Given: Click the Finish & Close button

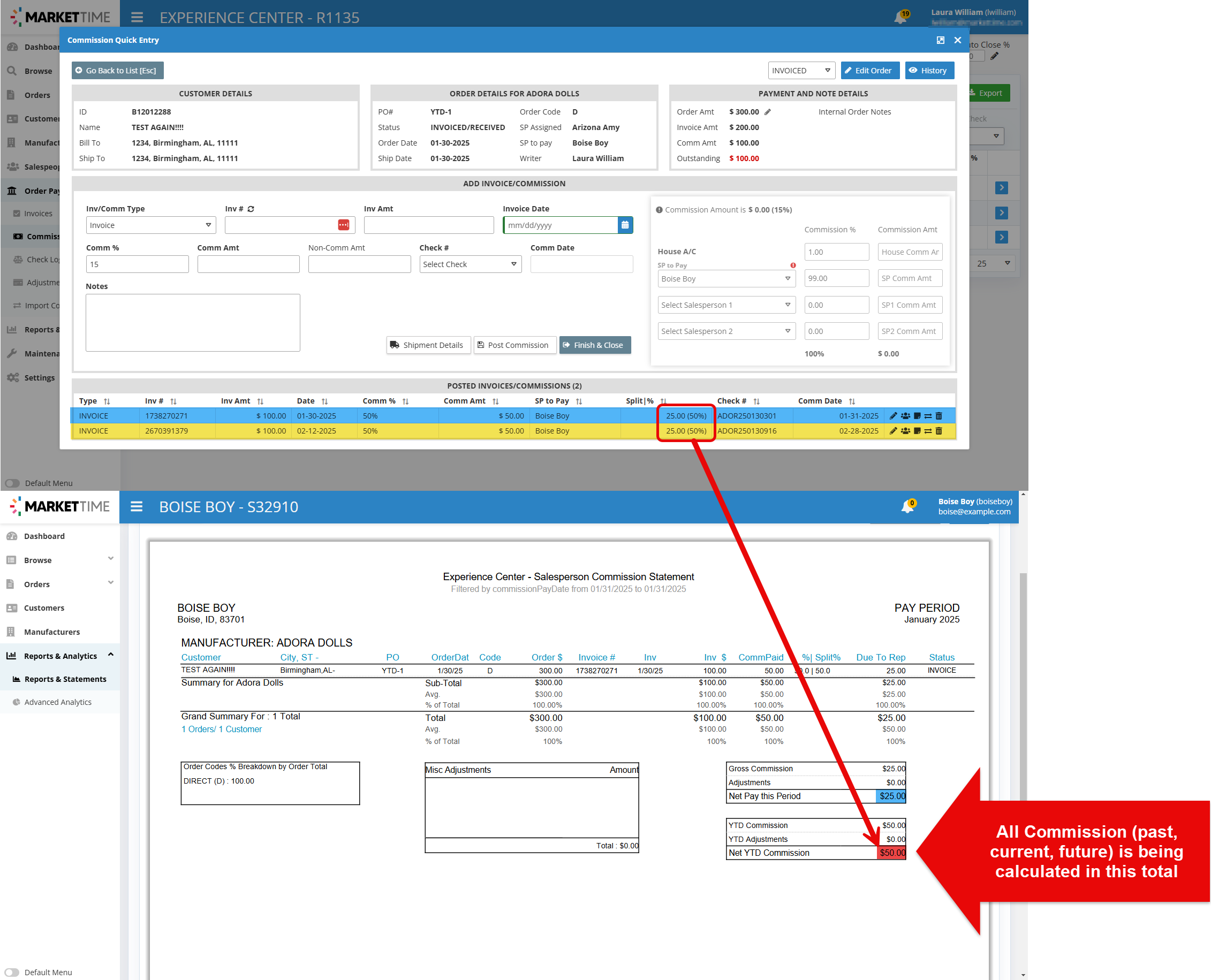Looking at the screenshot, I should coord(595,345).
